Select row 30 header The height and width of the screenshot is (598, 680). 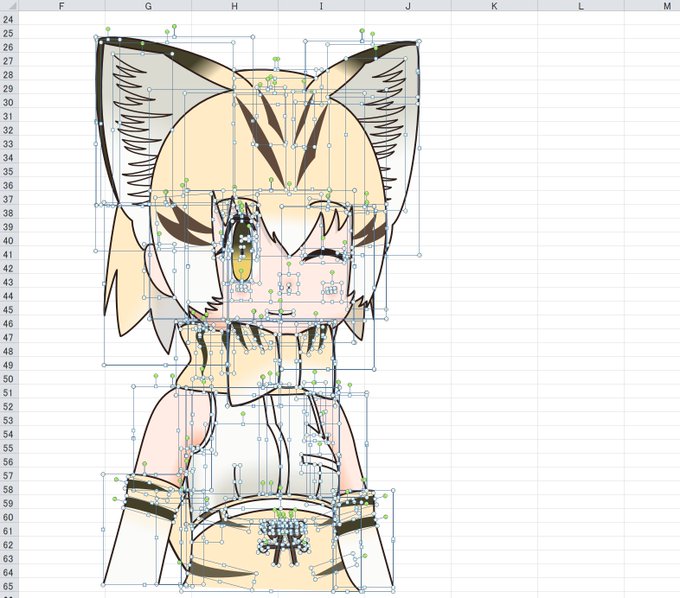[x=9, y=103]
